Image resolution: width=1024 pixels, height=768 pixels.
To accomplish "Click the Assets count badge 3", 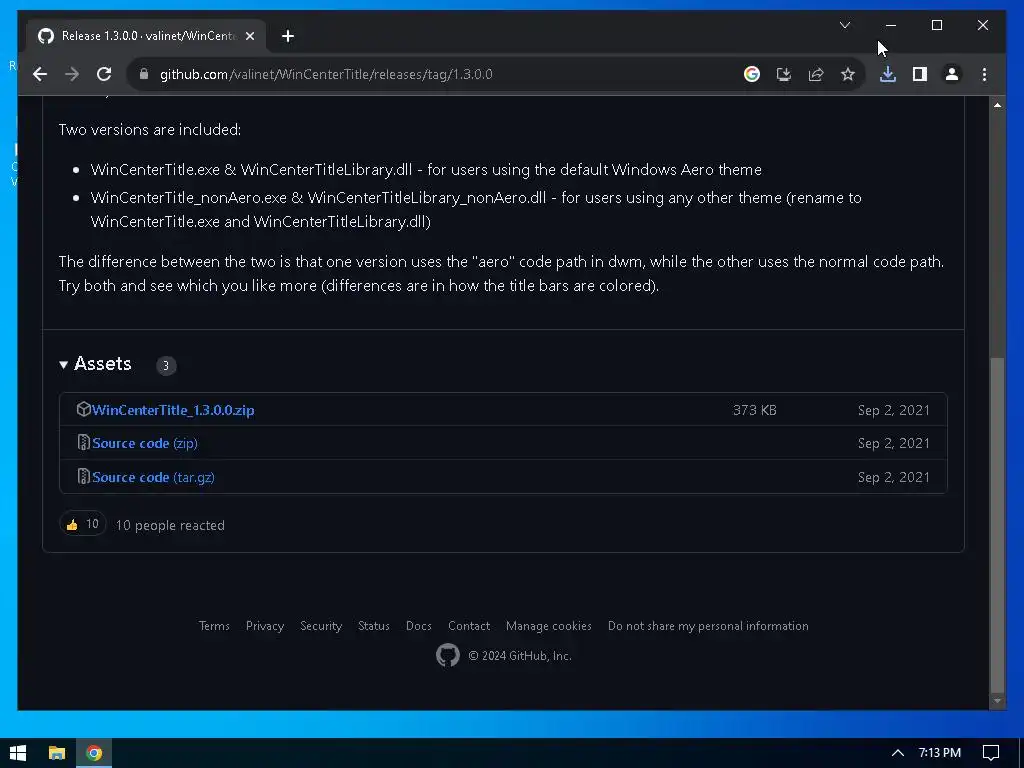I will (166, 366).
